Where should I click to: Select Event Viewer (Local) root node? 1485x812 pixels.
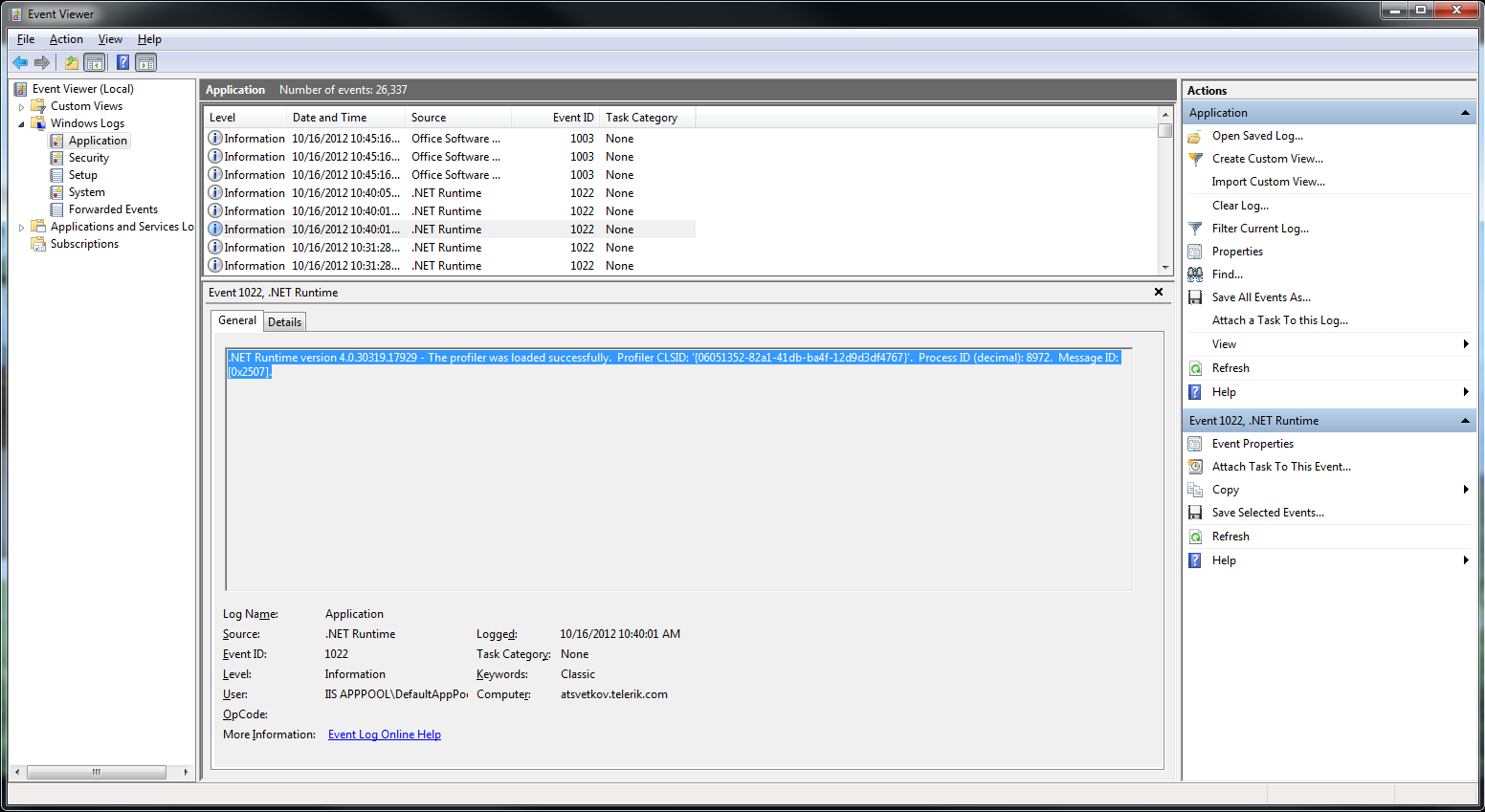[x=83, y=89]
